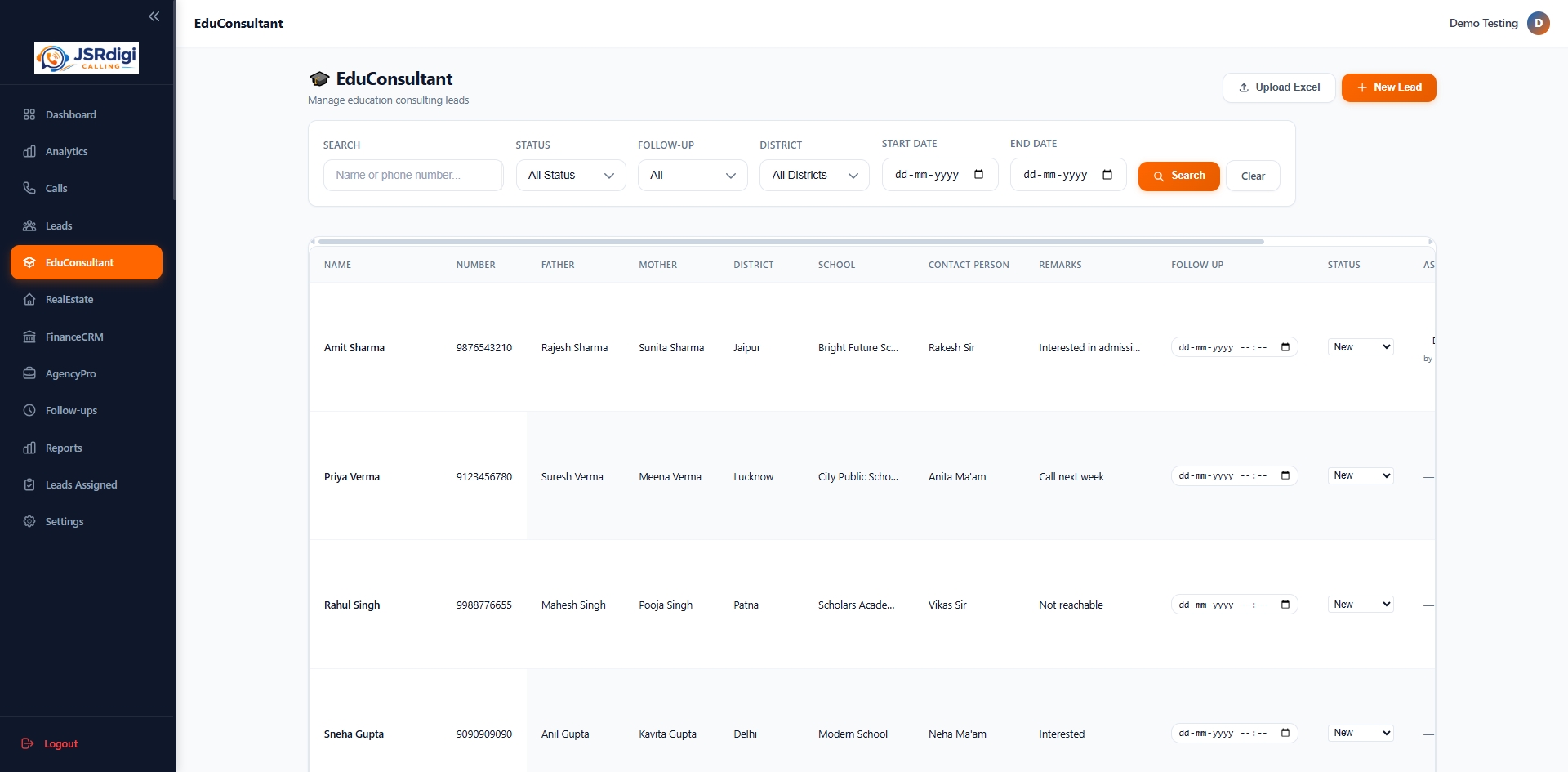Click the JSRdigi Calling logo

coord(87,58)
